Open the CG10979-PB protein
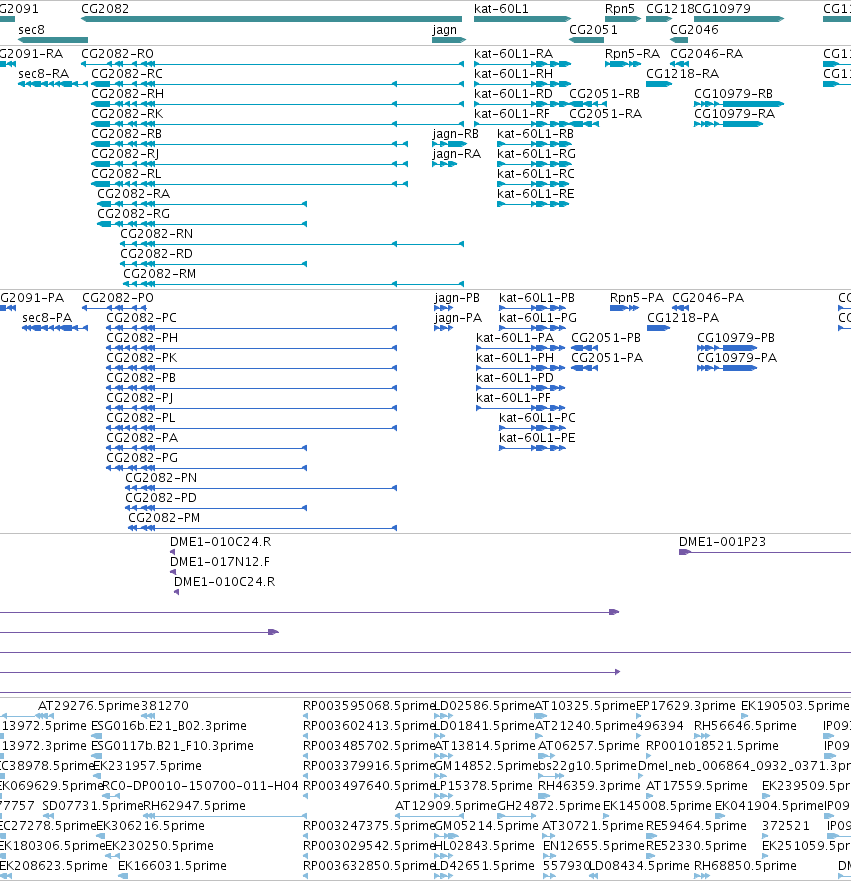The image size is (851, 881). (727, 348)
